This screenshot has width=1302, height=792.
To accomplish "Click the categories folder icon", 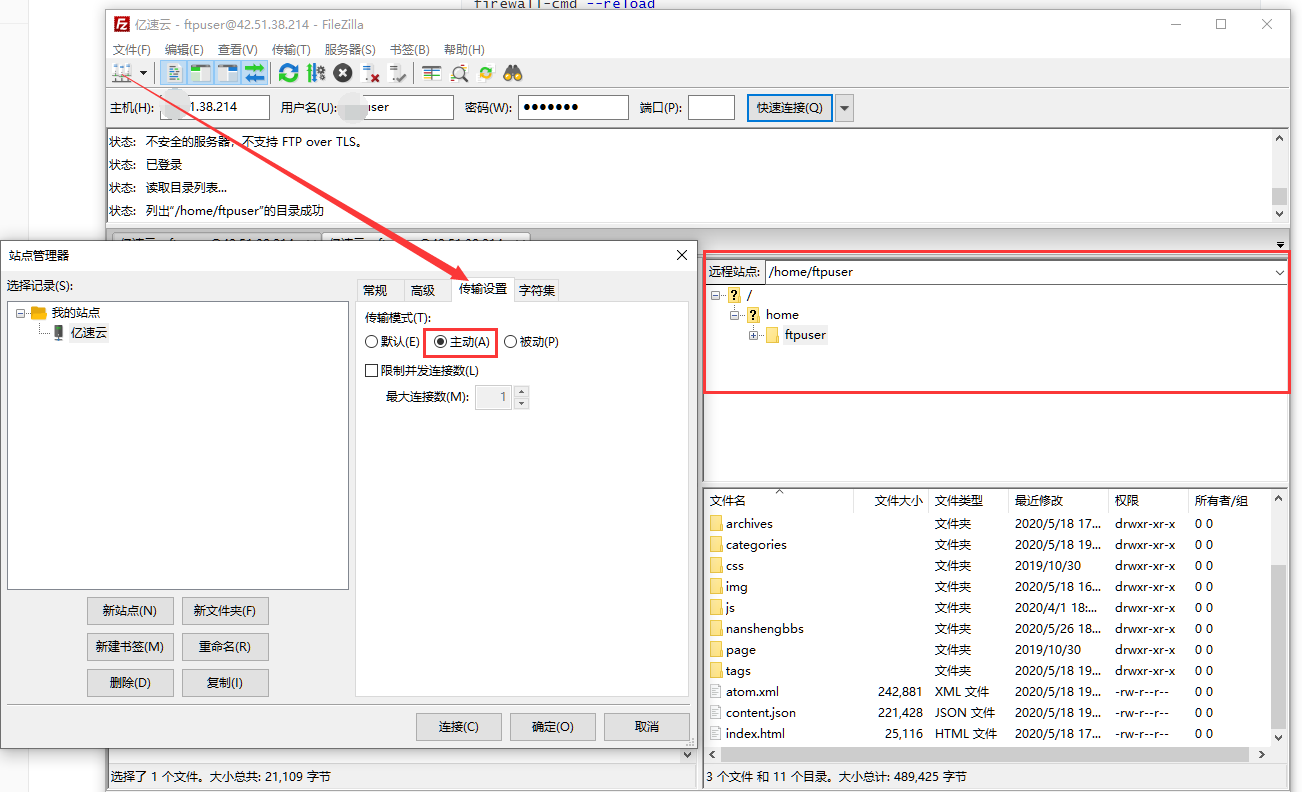I will click(x=716, y=544).
